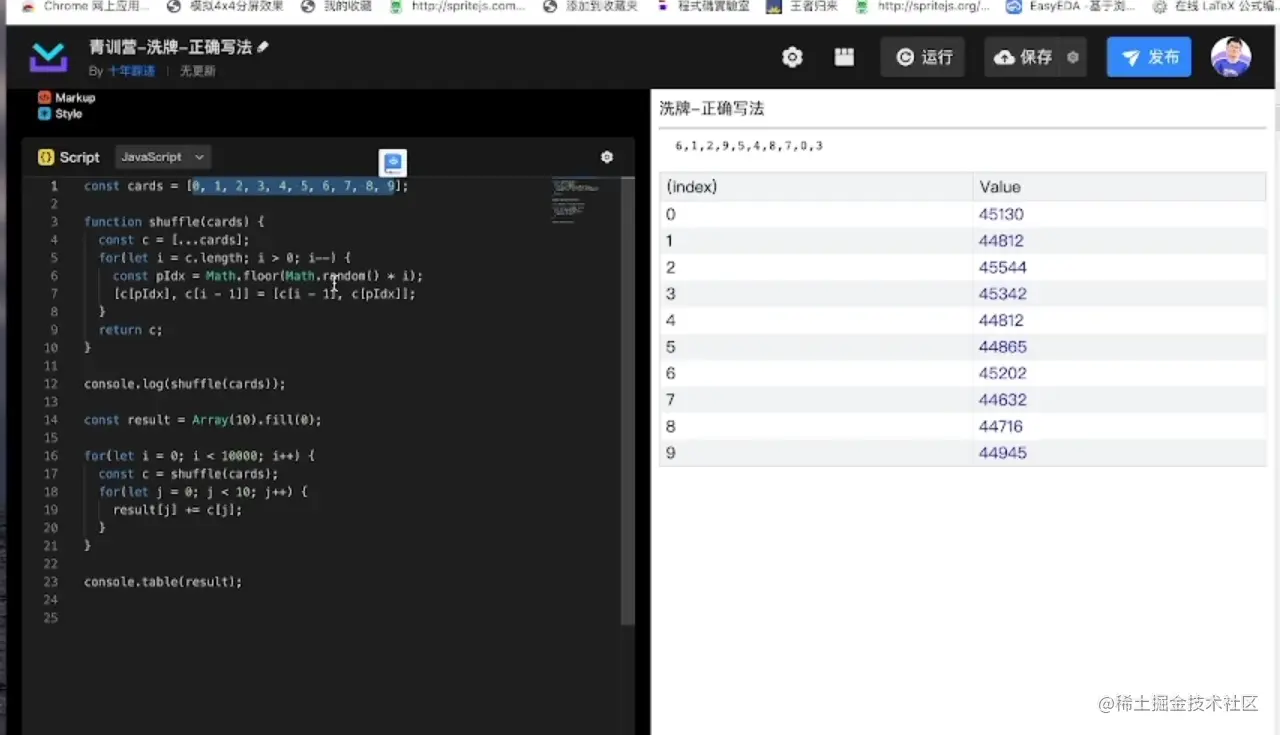Image resolution: width=1280 pixels, height=735 pixels.
Task: Open the 我的收藏 bookmark
Action: click(338, 6)
